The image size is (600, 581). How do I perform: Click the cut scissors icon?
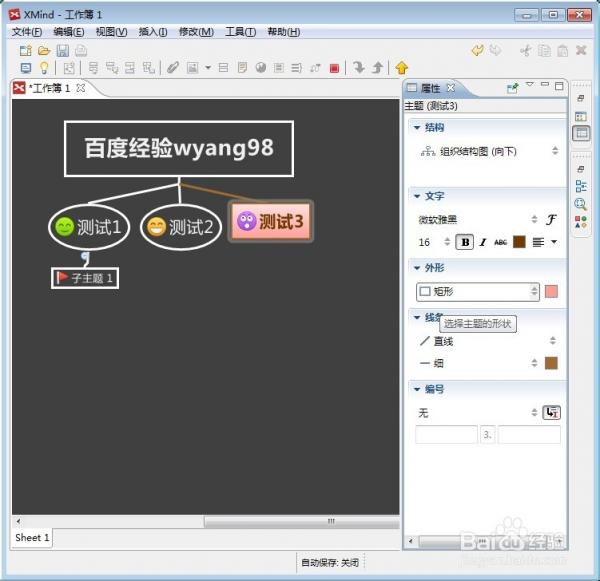(x=526, y=51)
